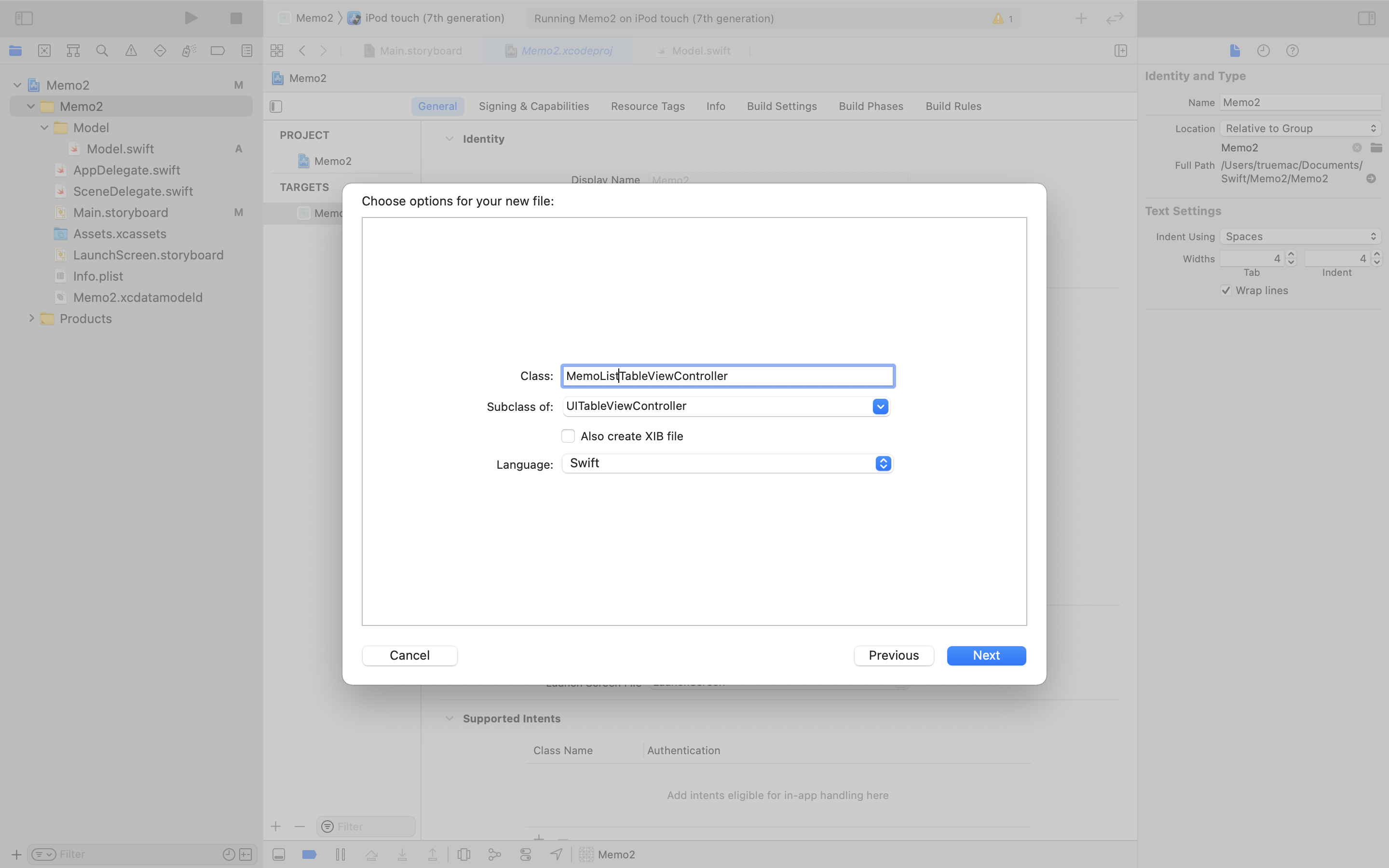Show the Source Control navigator
The width and height of the screenshot is (1389, 868).
click(44, 51)
